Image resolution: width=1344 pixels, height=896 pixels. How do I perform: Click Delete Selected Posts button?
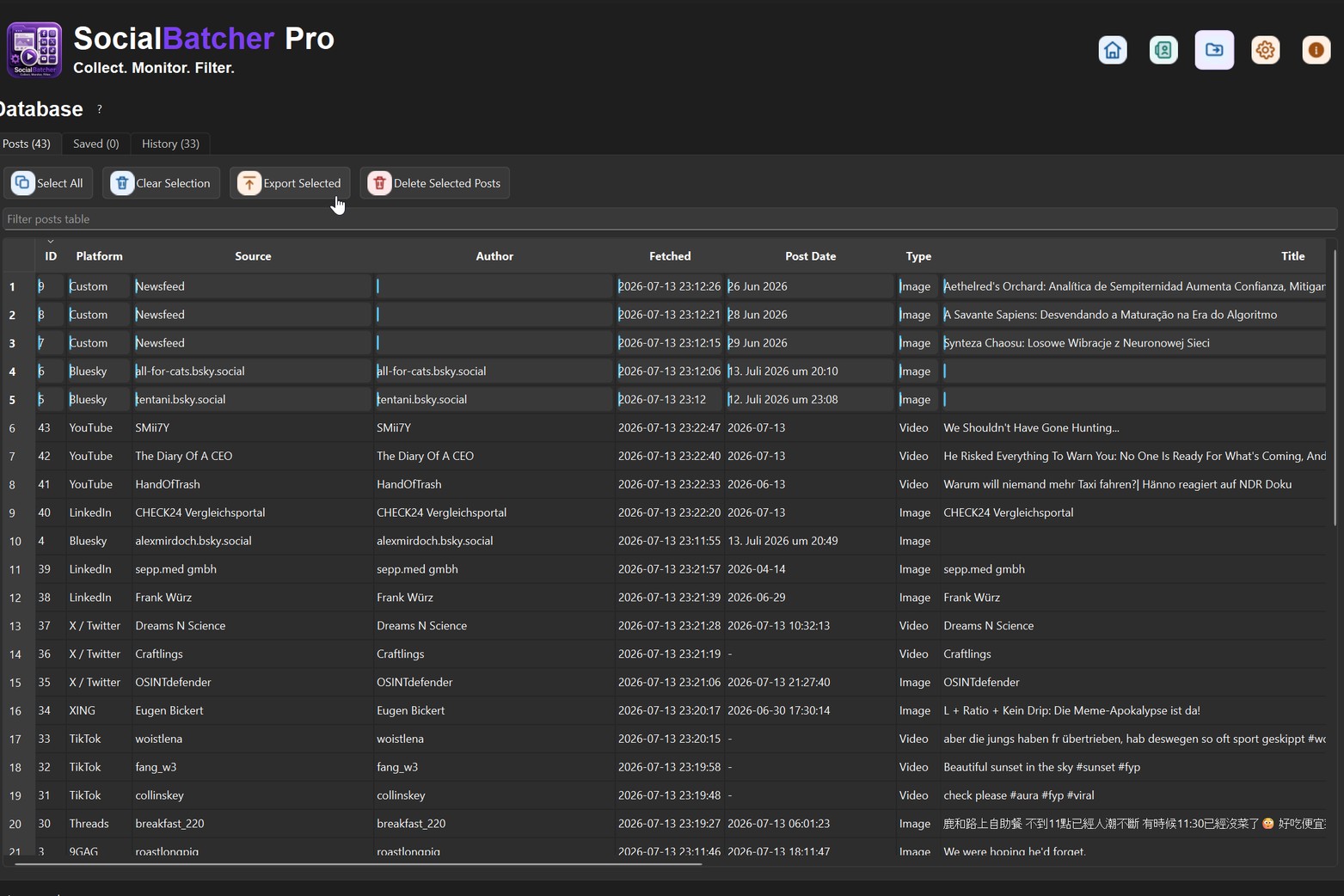pyautogui.click(x=435, y=183)
